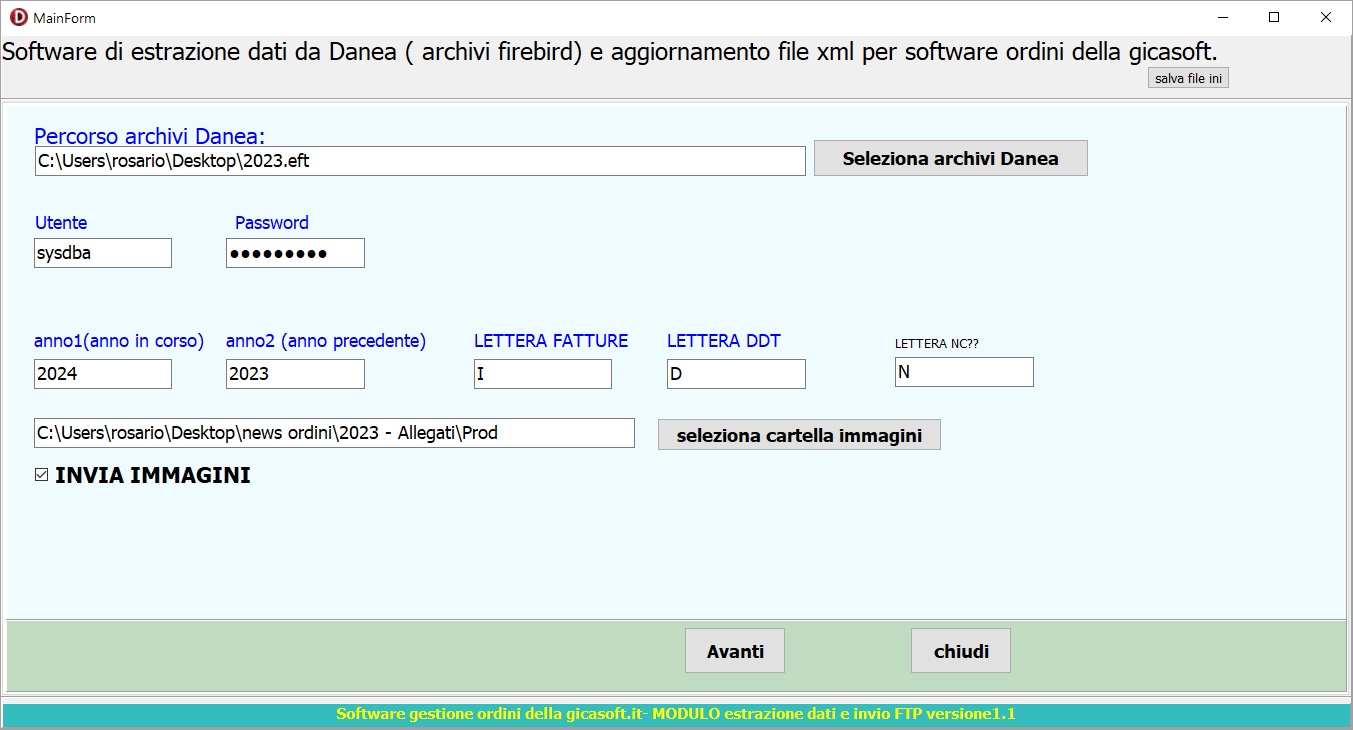Click the anno2 field showing 2023
1353x730 pixels.
[295, 374]
